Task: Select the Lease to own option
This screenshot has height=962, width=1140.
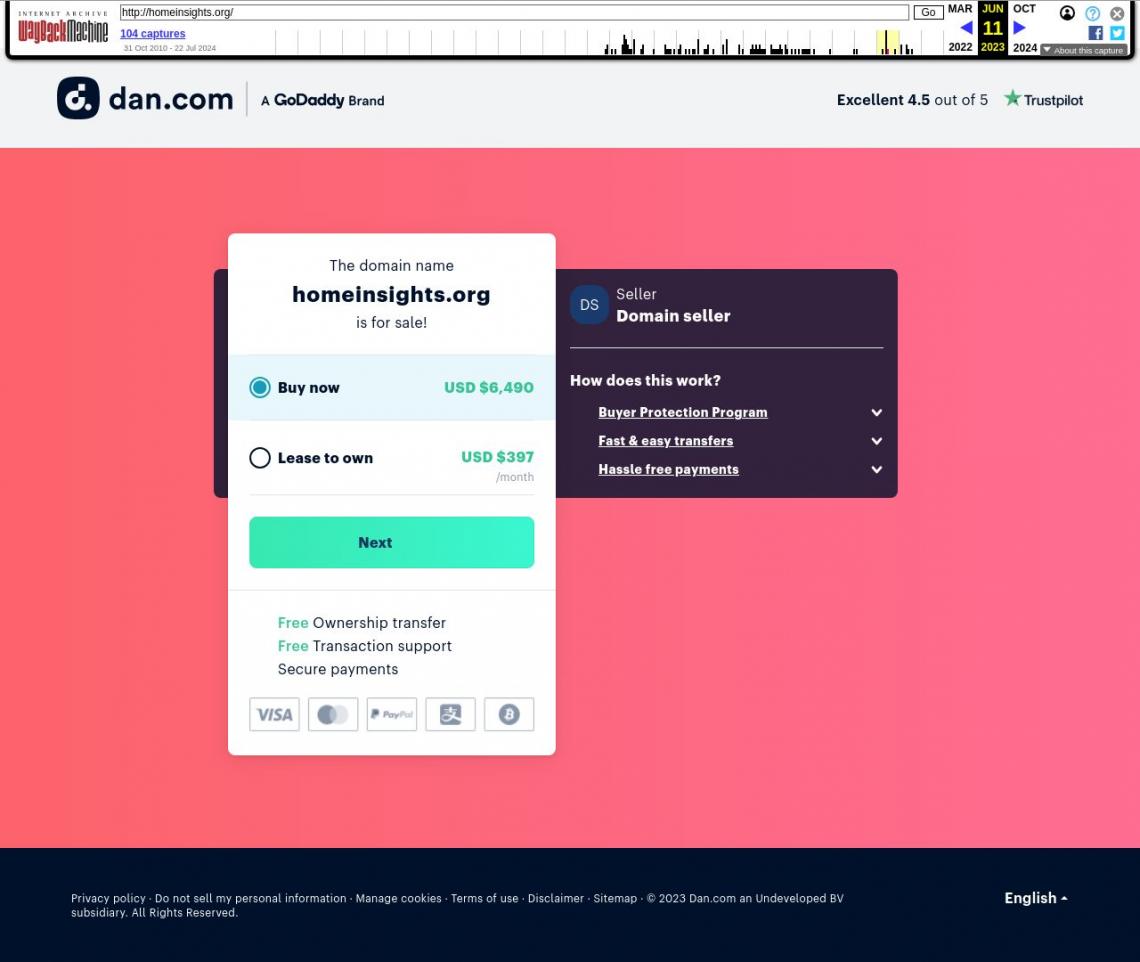Action: coord(260,458)
